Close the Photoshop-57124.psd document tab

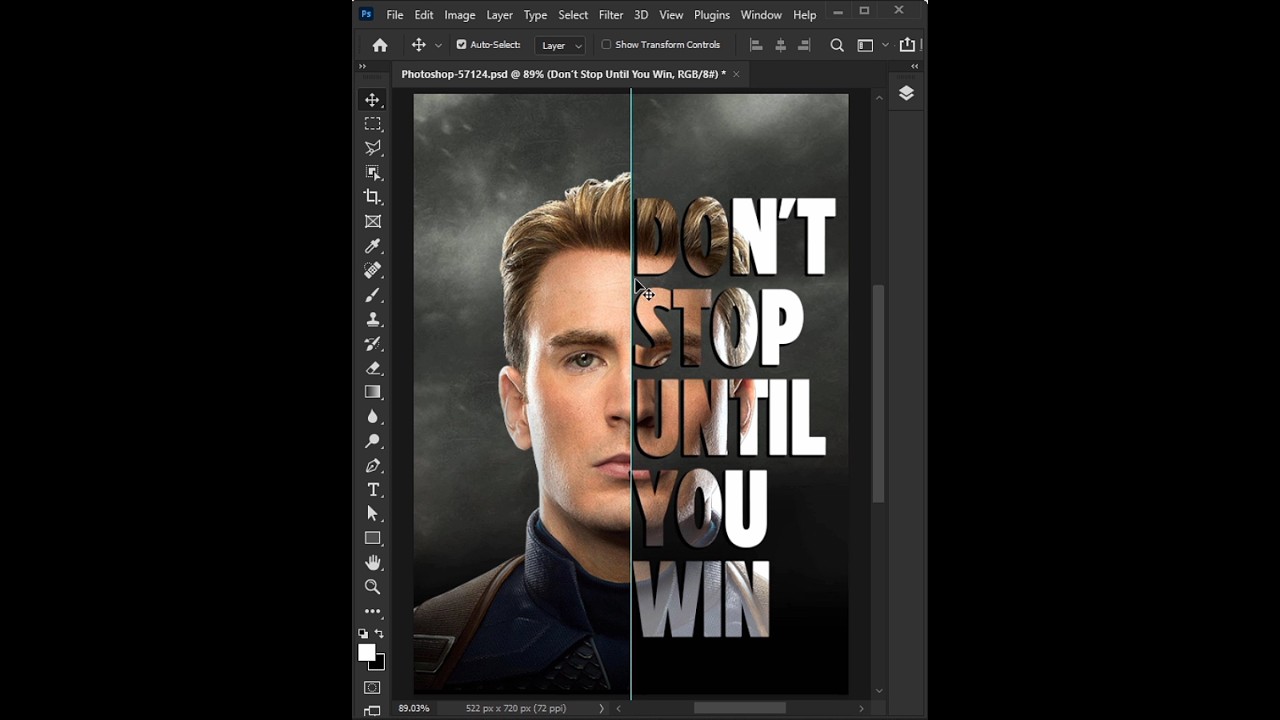pyautogui.click(x=736, y=74)
